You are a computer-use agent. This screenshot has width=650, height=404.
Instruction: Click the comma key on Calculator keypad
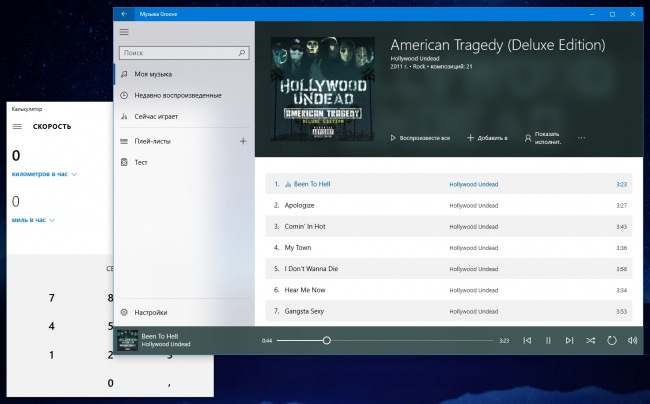(169, 383)
